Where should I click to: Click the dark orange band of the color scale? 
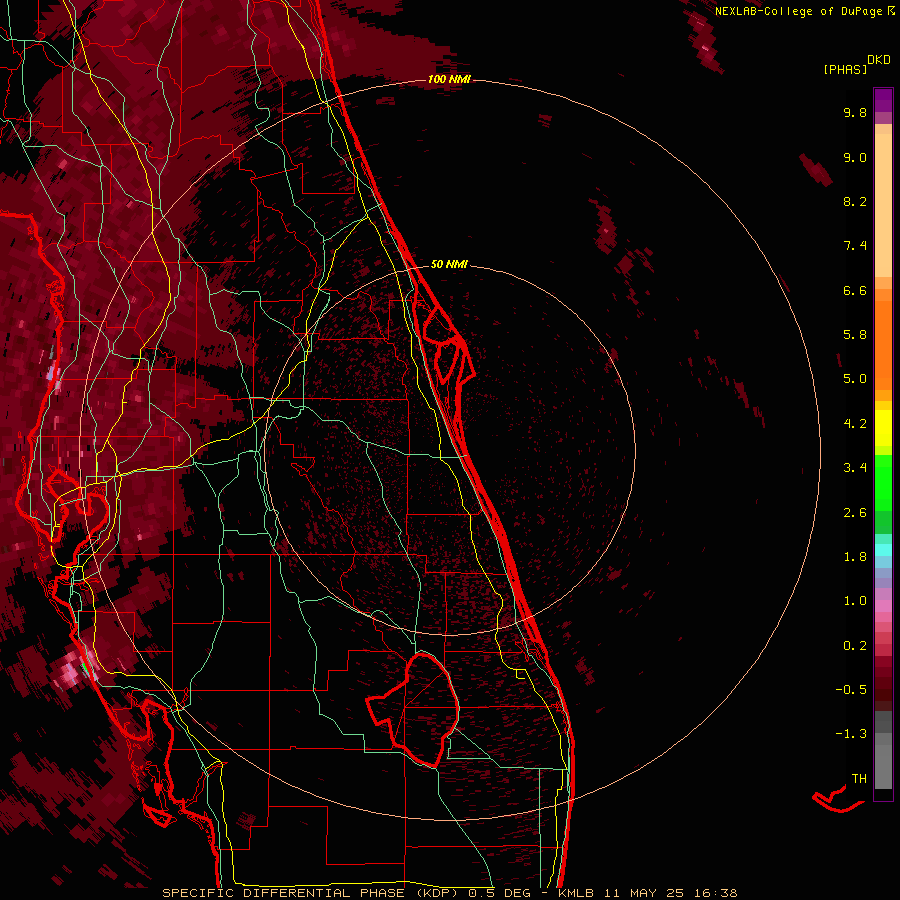(x=883, y=345)
